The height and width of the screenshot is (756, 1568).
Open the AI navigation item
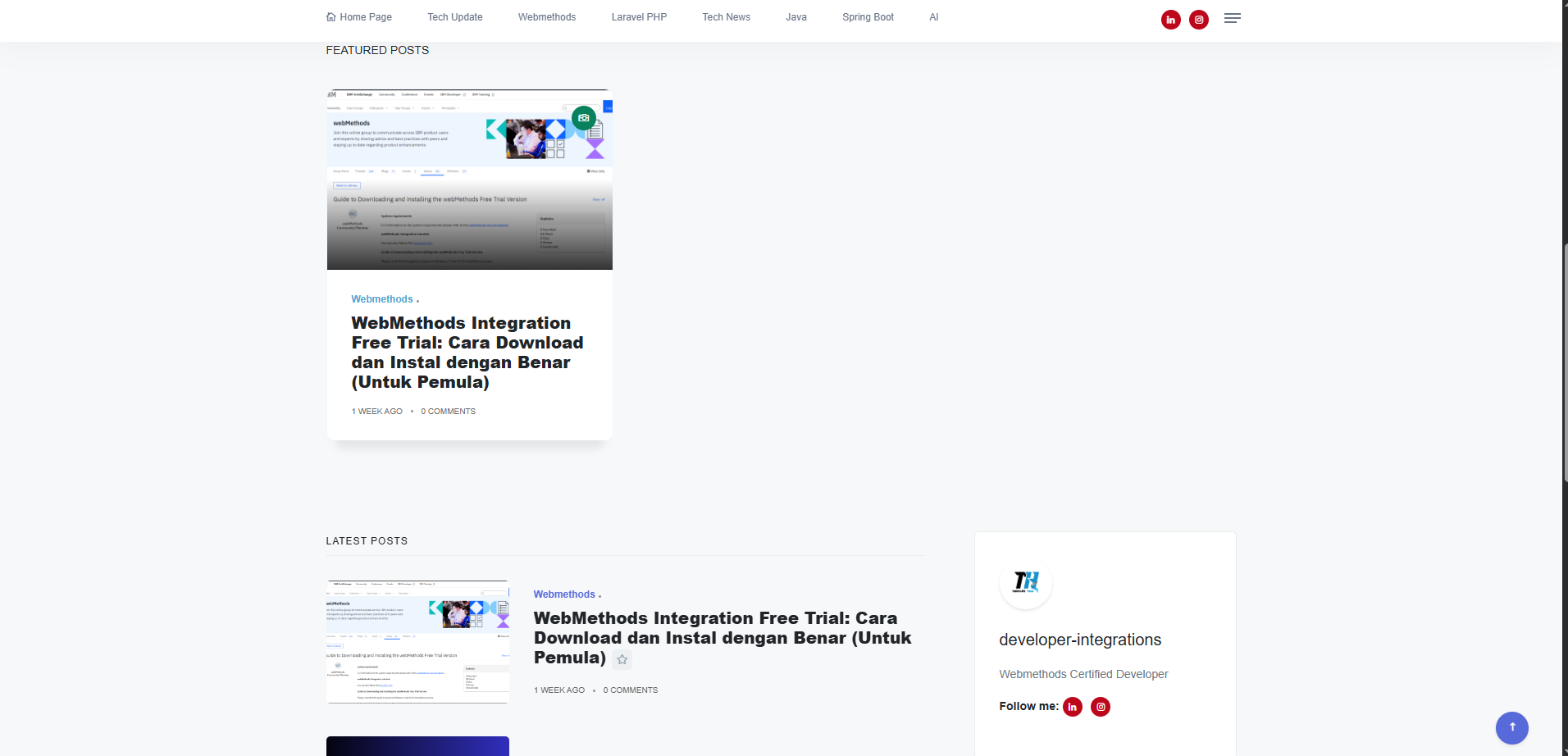pos(933,17)
